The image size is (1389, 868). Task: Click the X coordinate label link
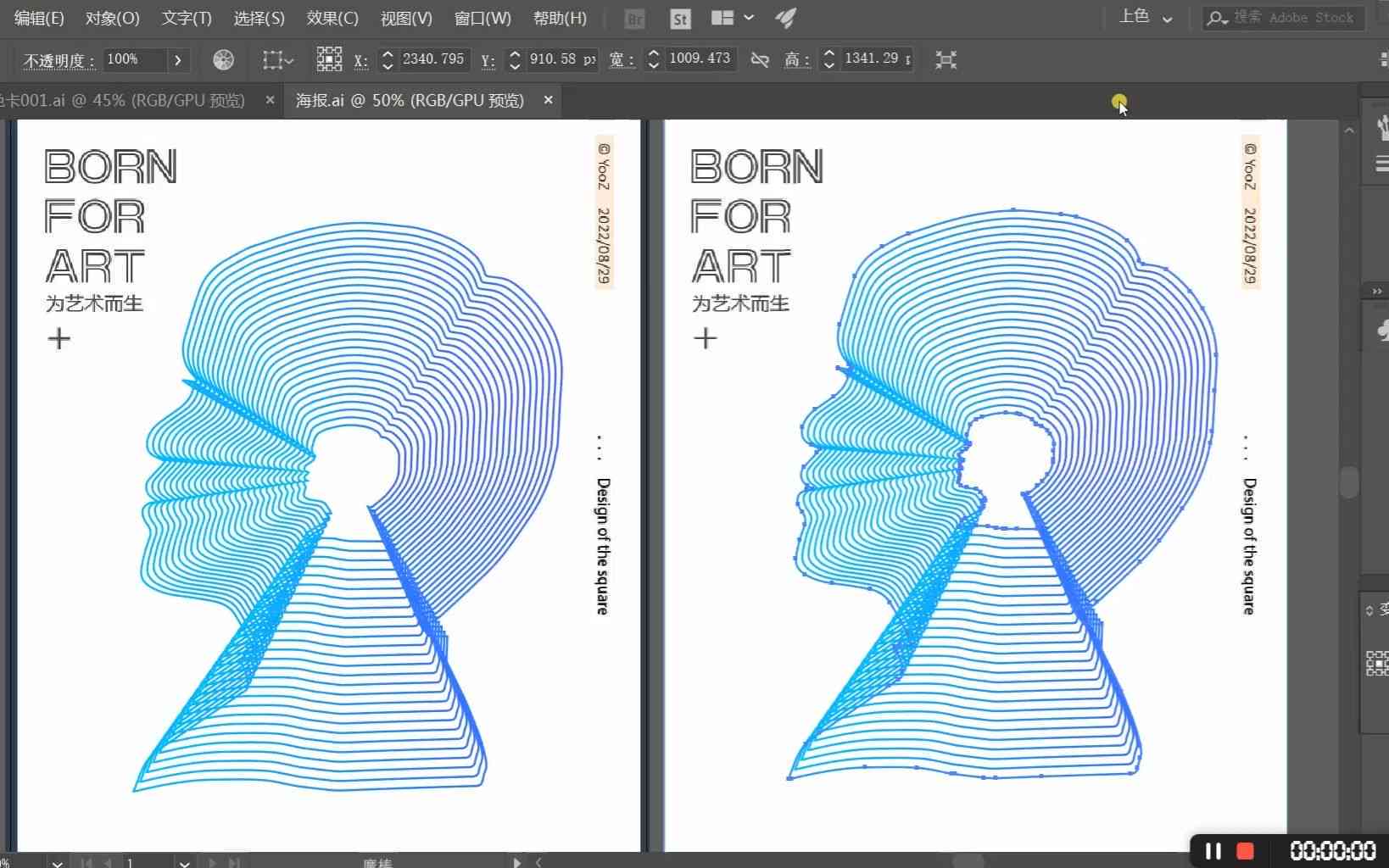[x=360, y=60]
